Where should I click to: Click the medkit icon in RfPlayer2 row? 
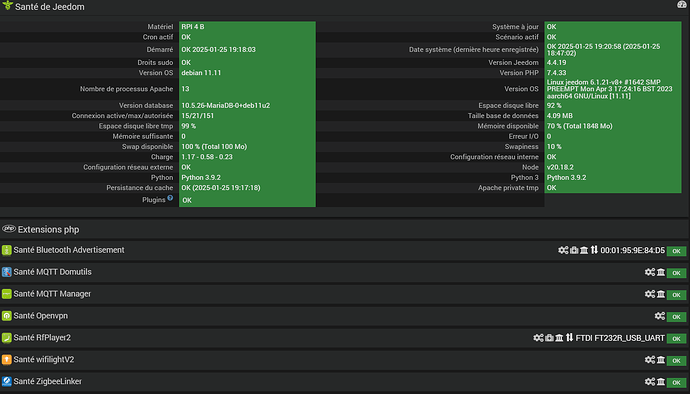tap(549, 338)
